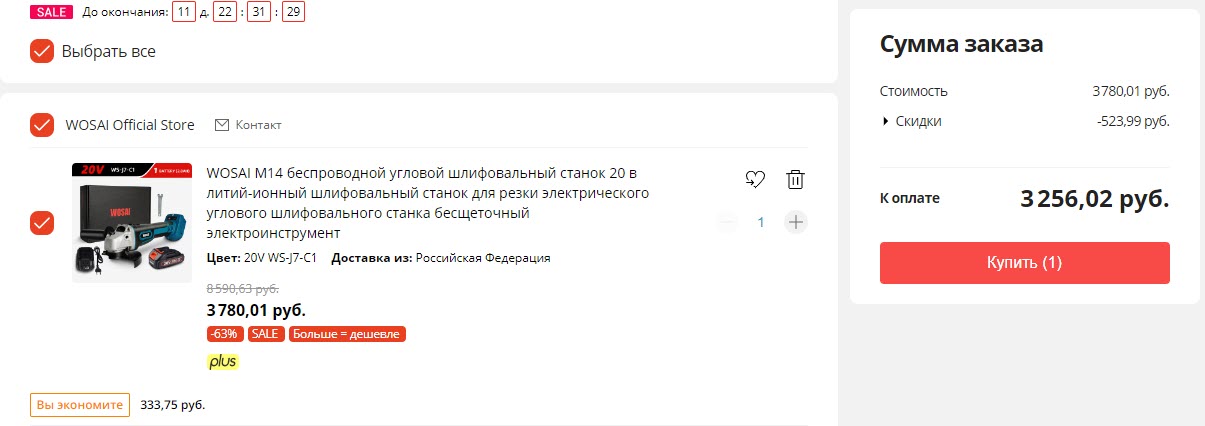The width and height of the screenshot is (1205, 426).
Task: Click the pink SALE countdown label
Action: [52, 12]
